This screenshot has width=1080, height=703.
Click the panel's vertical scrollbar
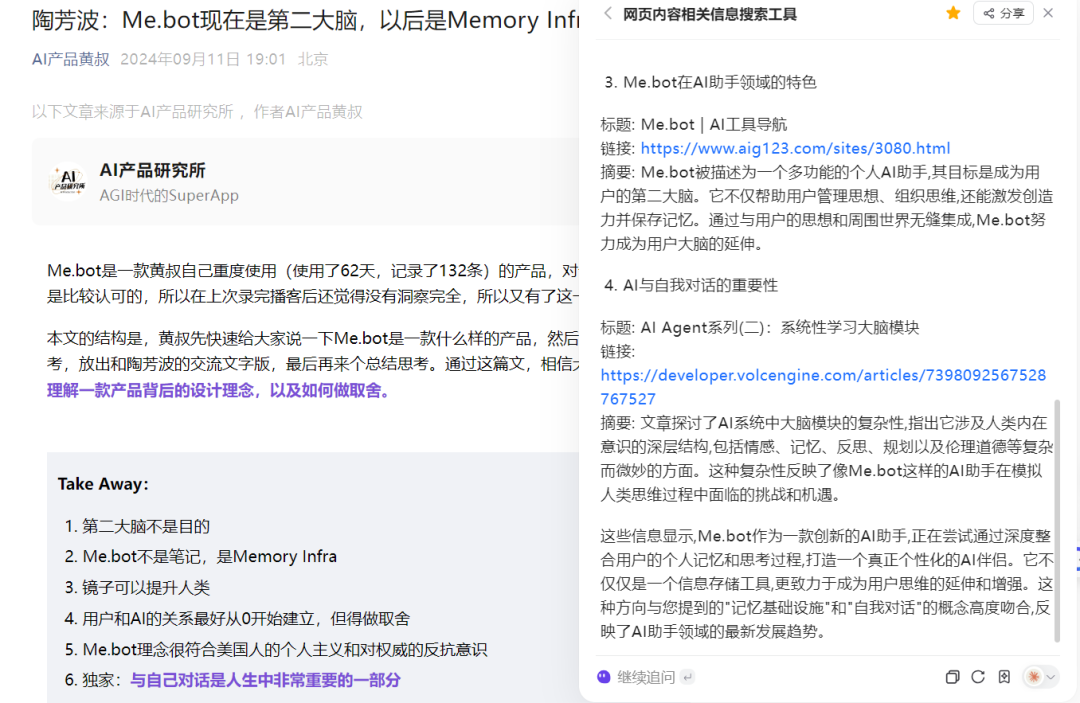pyautogui.click(x=1057, y=521)
